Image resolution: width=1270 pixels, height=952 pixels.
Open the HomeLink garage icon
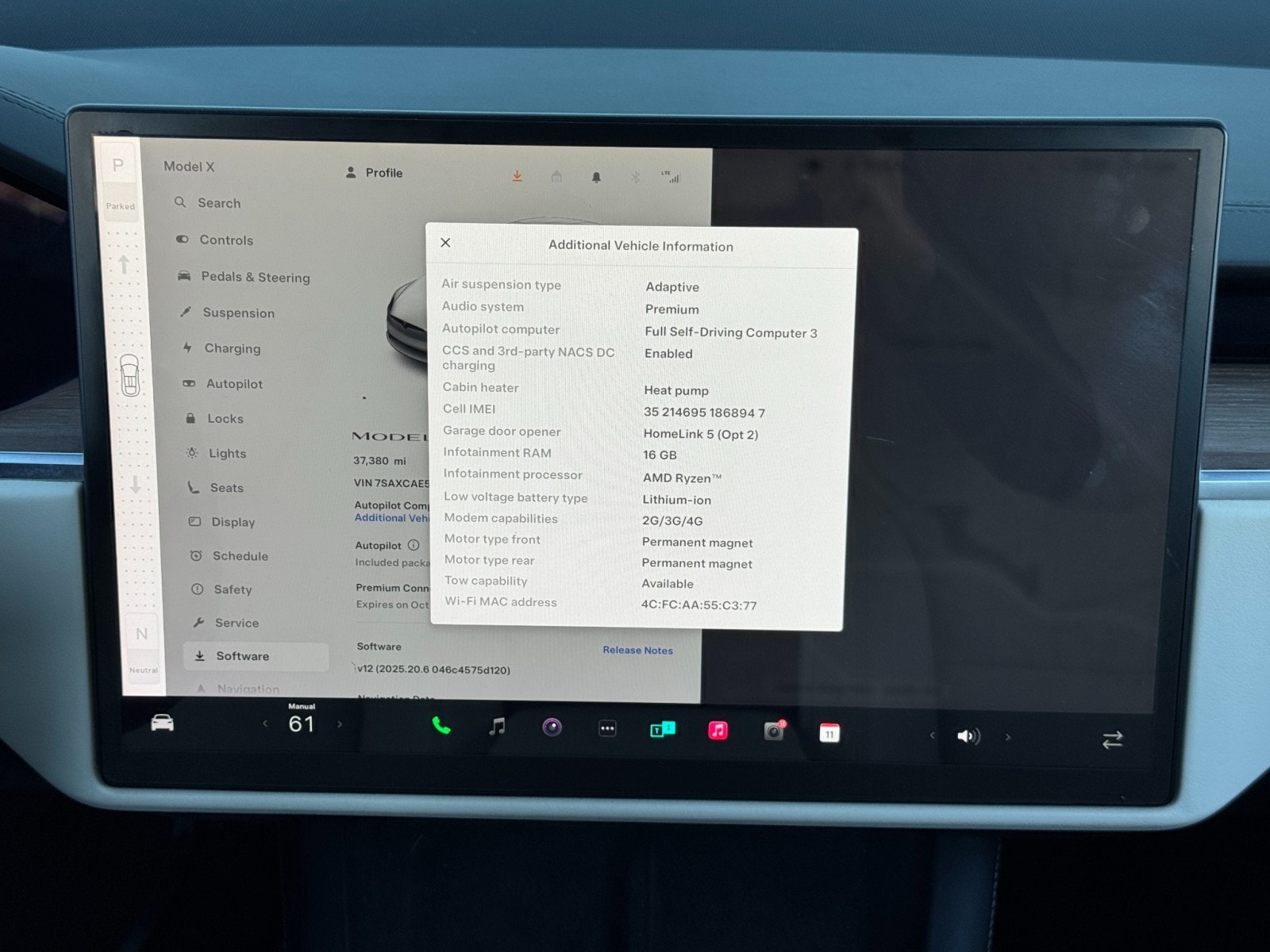[x=556, y=176]
